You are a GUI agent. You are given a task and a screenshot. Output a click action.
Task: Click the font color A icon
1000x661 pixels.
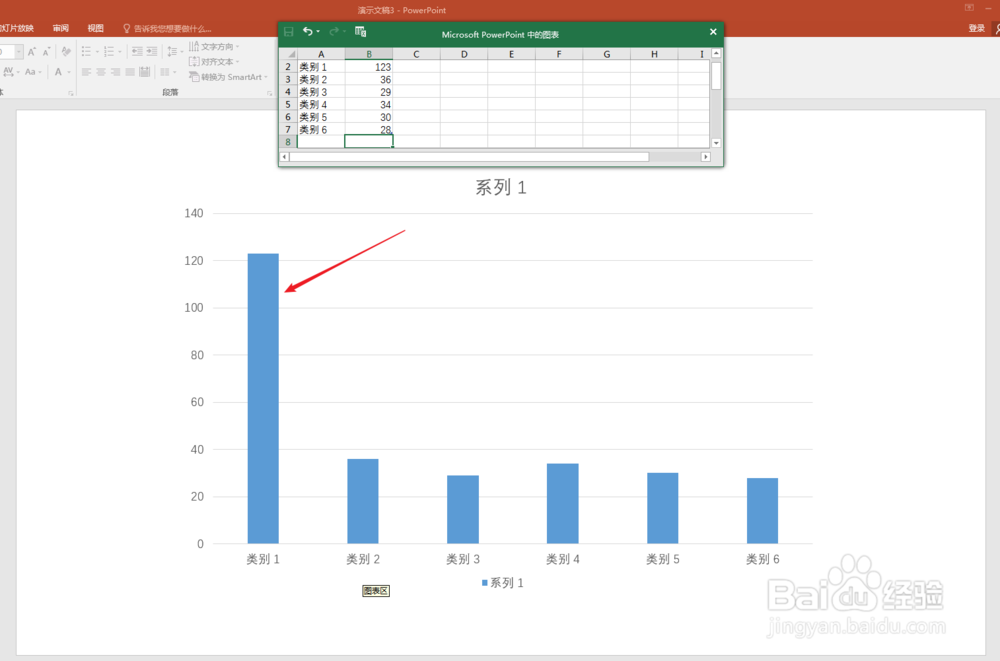pyautogui.click(x=58, y=71)
